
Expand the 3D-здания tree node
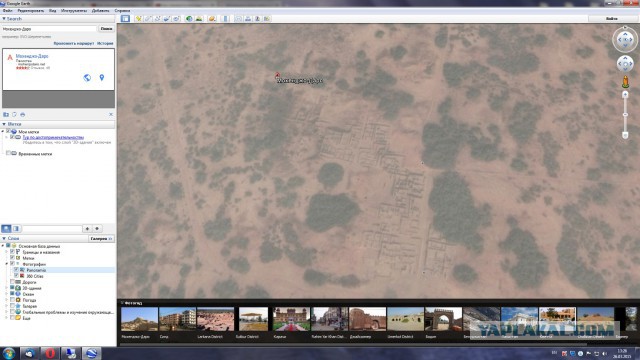(7, 288)
